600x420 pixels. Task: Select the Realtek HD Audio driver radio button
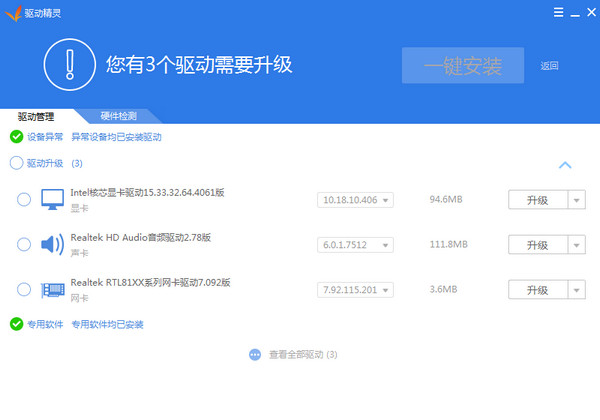pos(24,244)
